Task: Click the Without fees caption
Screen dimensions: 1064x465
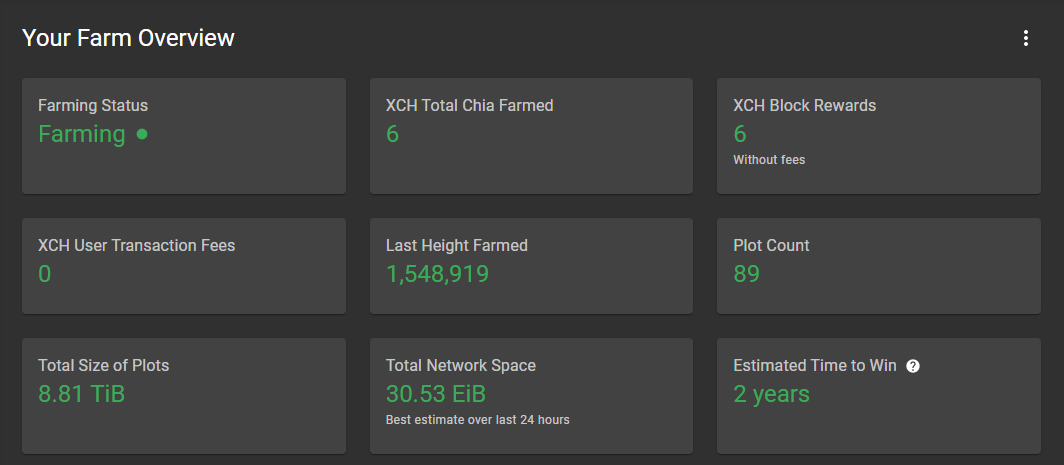Action: click(x=768, y=160)
